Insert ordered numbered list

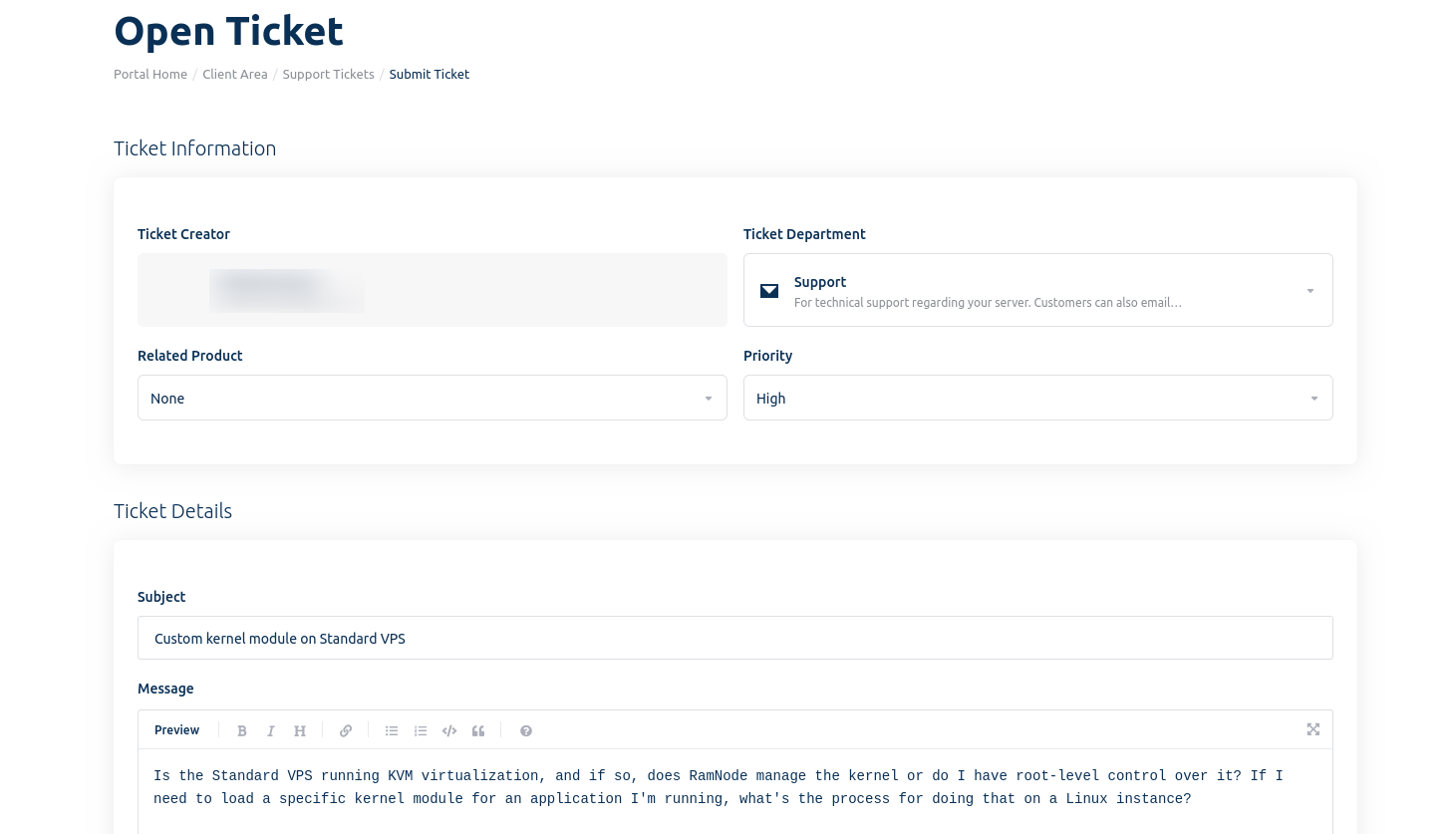(x=421, y=730)
